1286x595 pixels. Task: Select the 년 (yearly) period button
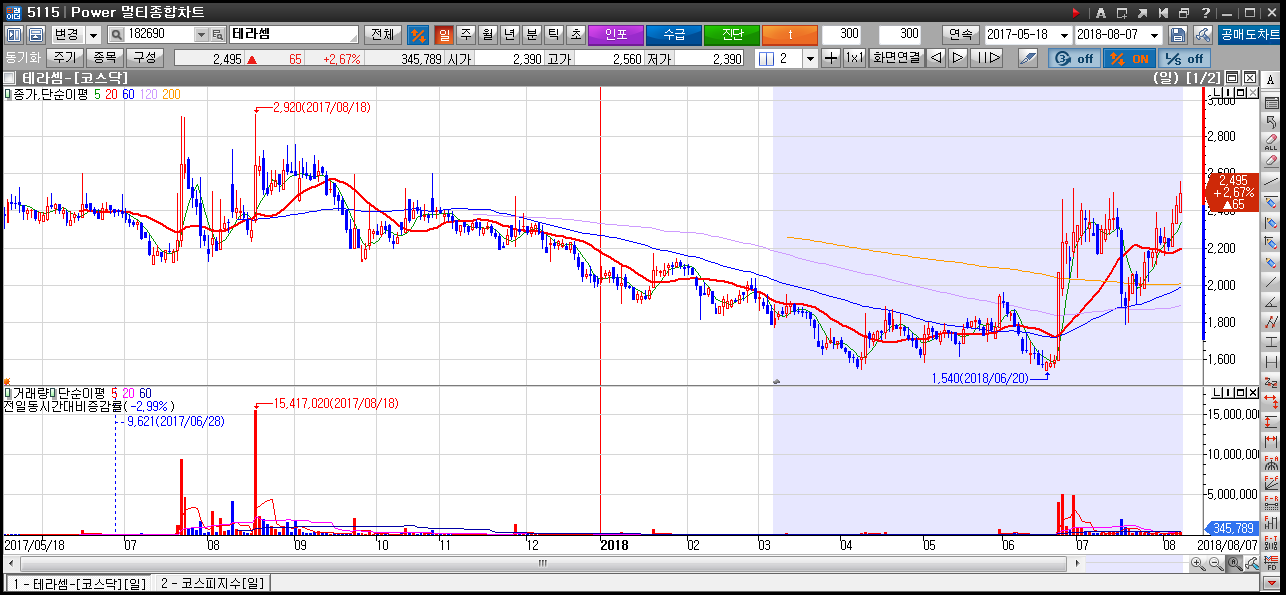coord(510,34)
